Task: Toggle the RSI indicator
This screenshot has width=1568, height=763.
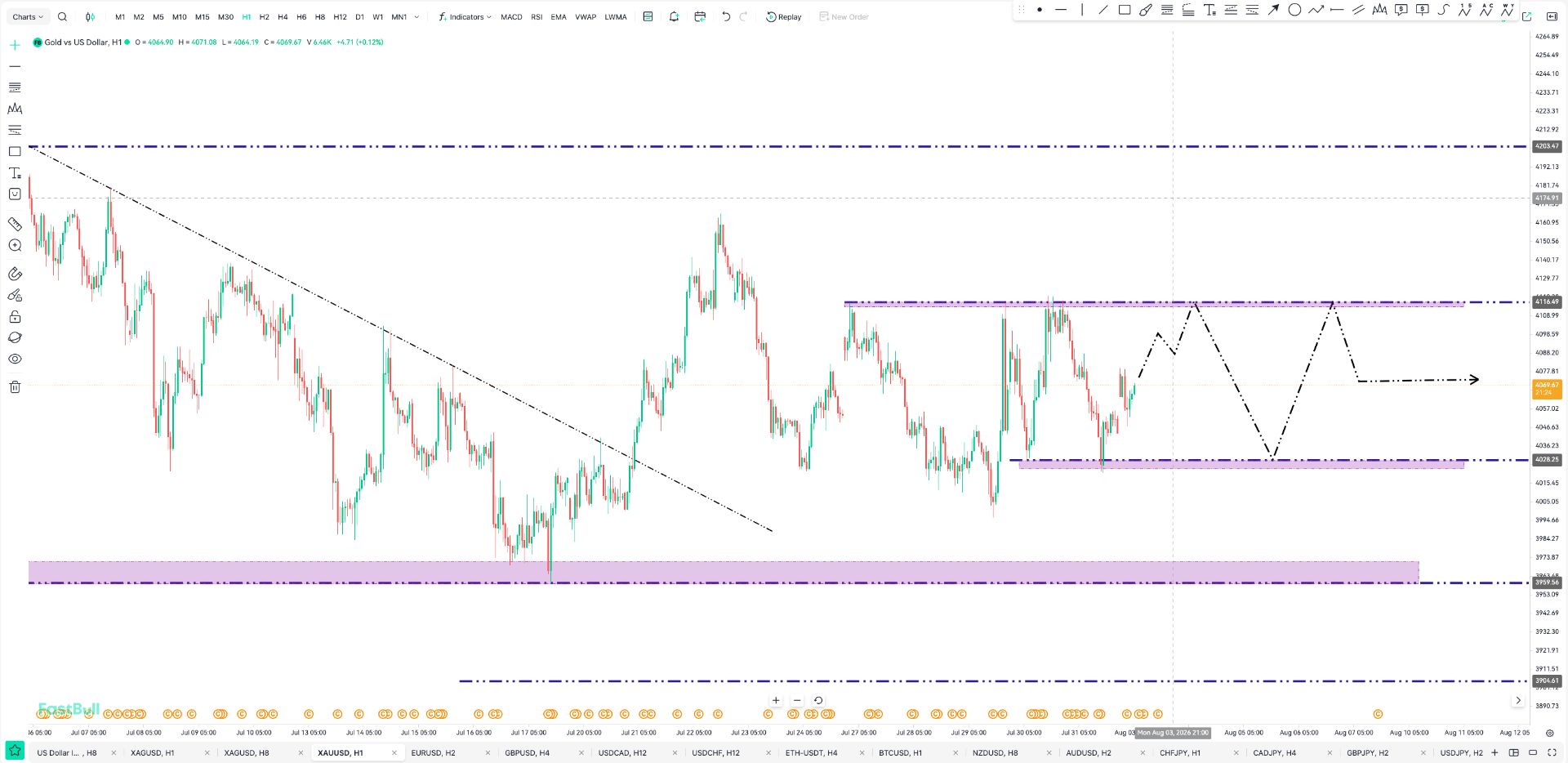Action: 537,17
